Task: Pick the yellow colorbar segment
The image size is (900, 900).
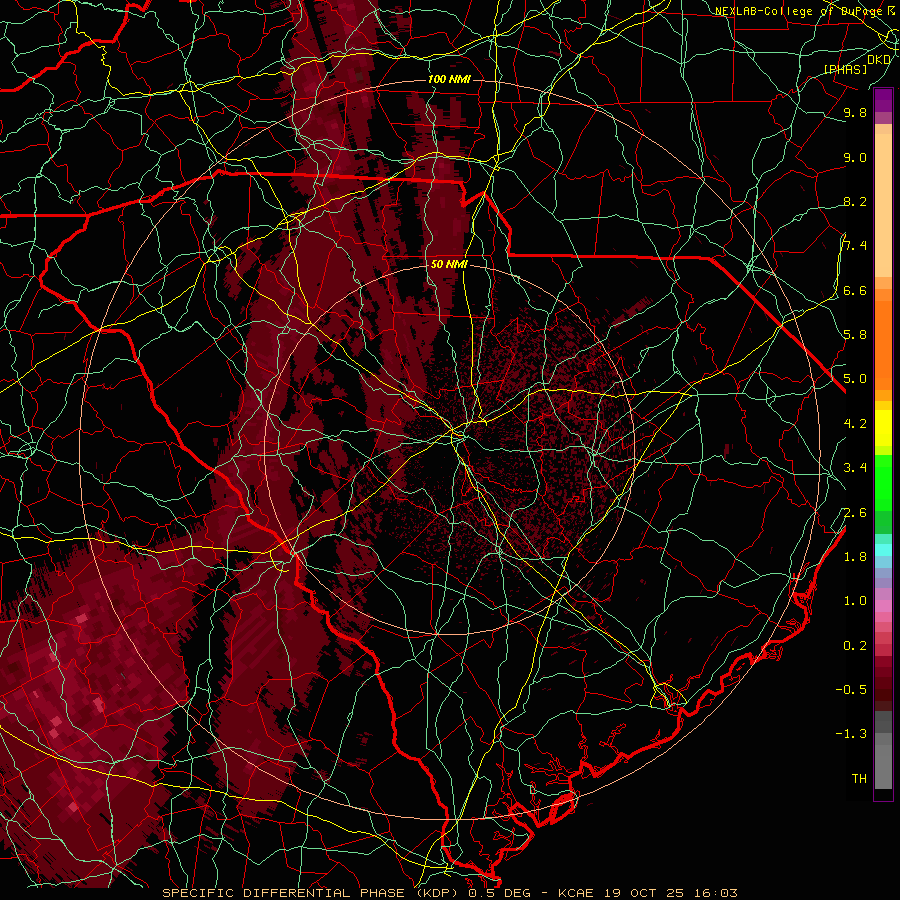Action: pos(883,427)
